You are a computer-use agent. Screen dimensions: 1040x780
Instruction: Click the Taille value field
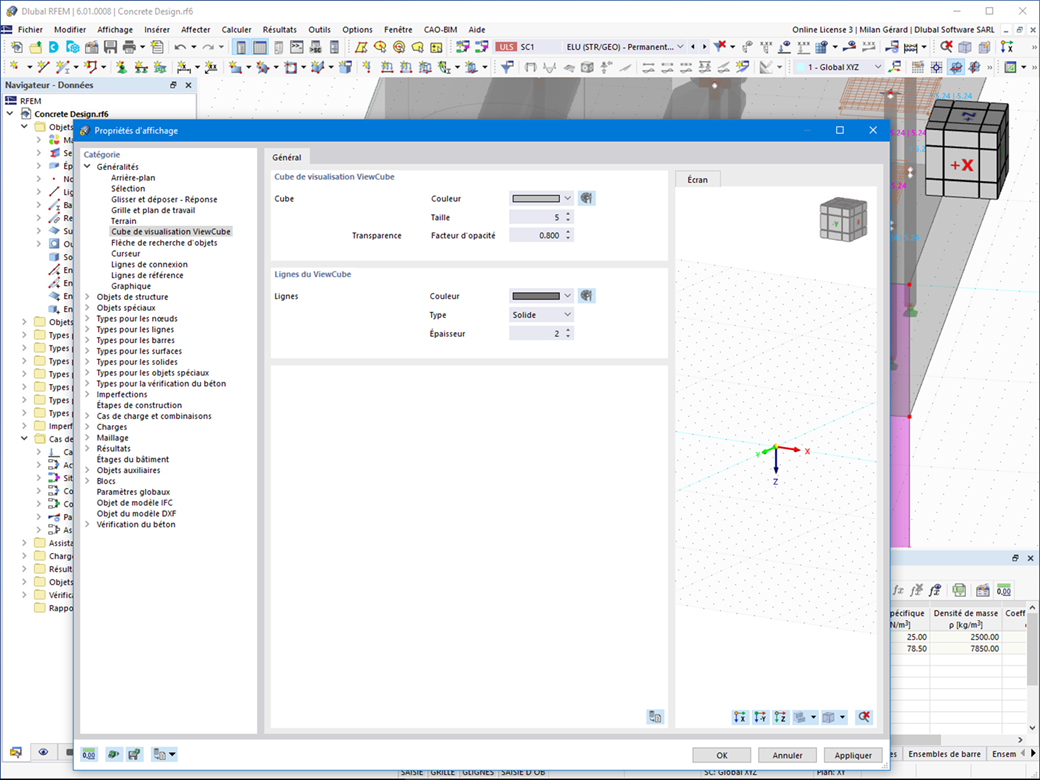[536, 217]
